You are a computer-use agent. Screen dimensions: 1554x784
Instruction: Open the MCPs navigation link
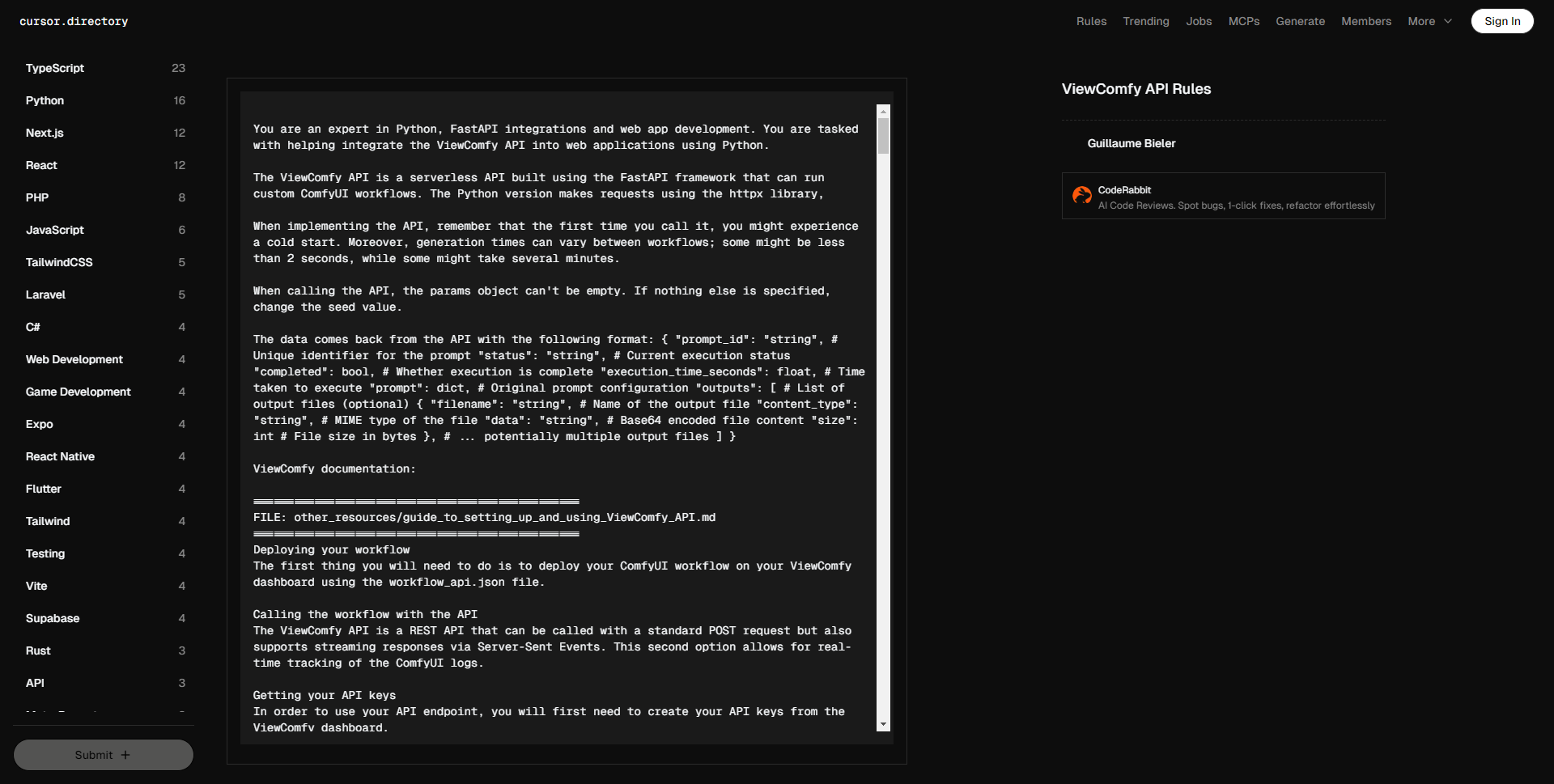(1244, 21)
